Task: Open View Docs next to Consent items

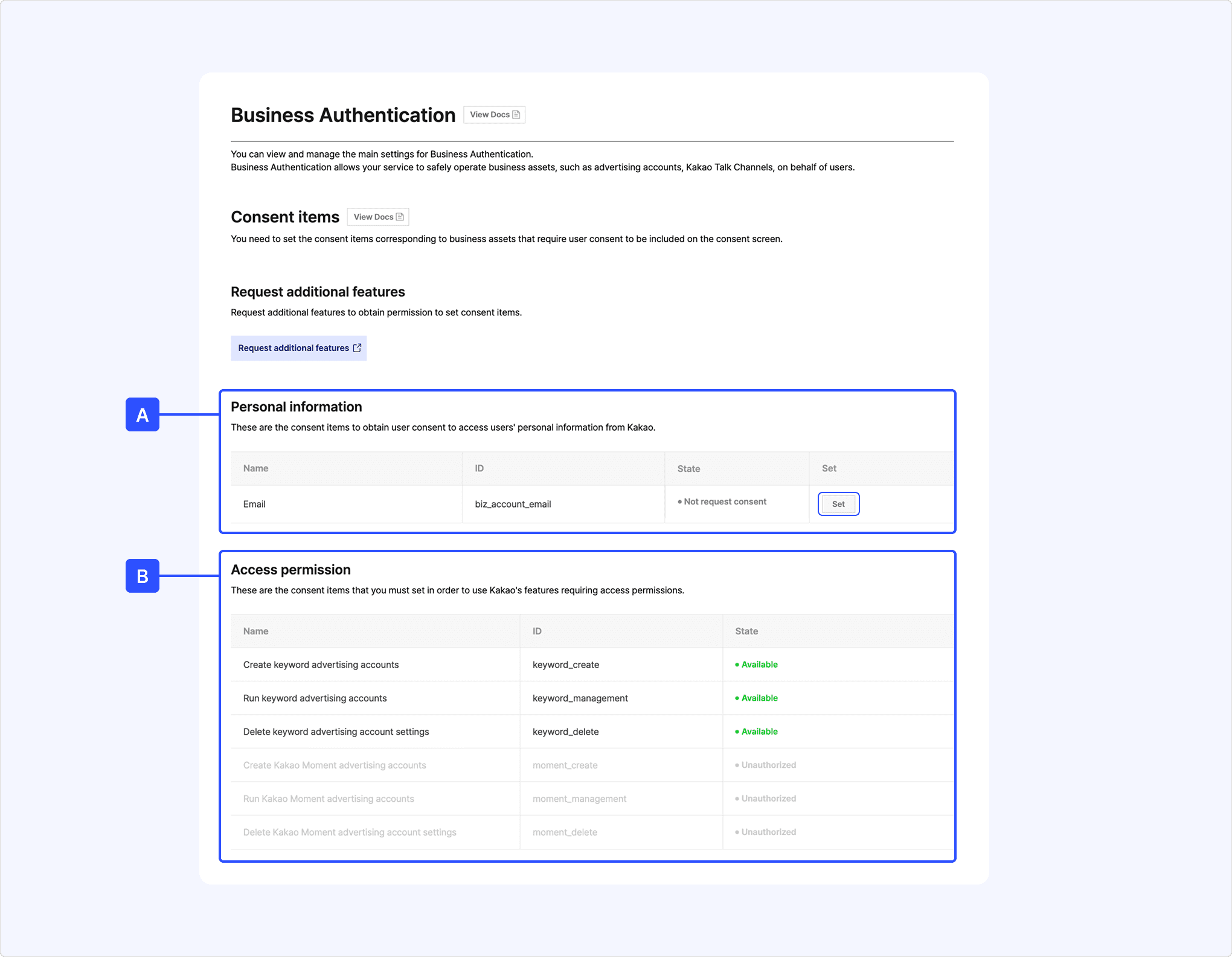Action: click(377, 217)
